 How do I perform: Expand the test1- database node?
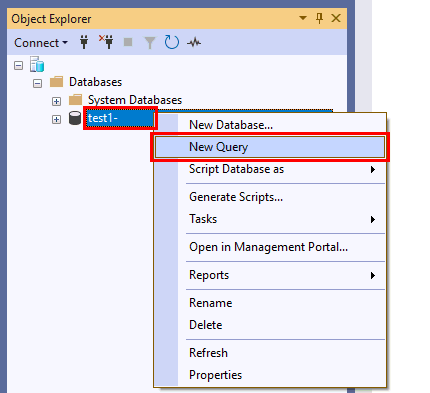tap(56, 119)
